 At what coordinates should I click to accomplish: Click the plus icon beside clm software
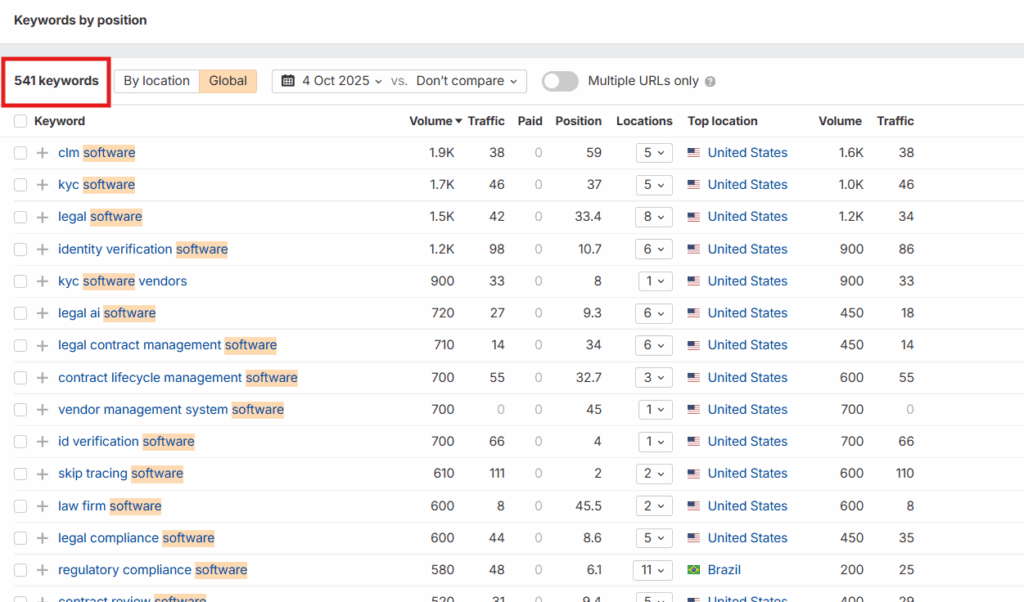[42, 153]
